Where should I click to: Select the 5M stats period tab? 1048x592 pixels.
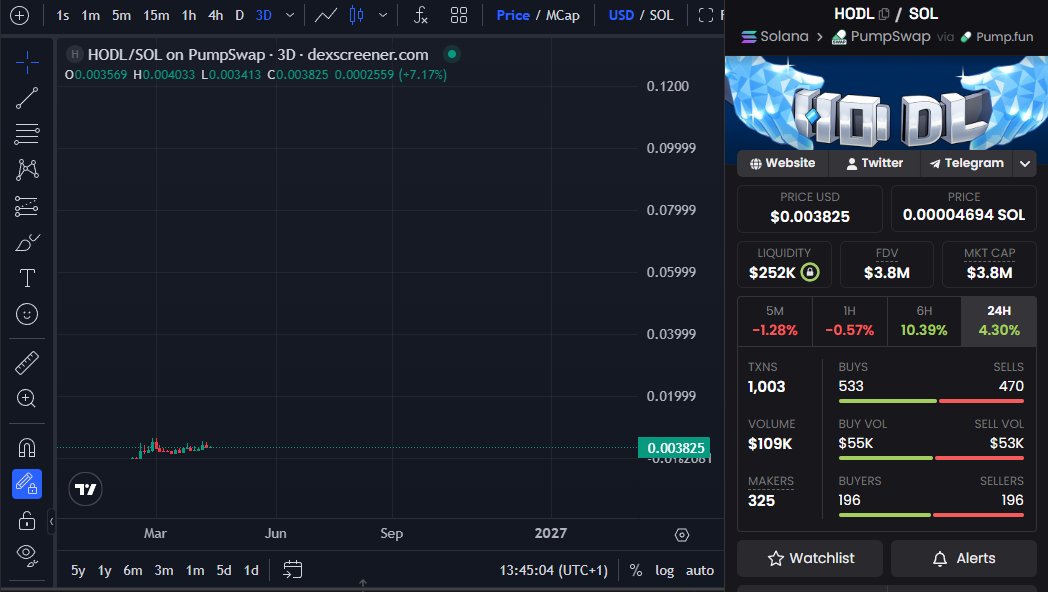[x=775, y=321]
